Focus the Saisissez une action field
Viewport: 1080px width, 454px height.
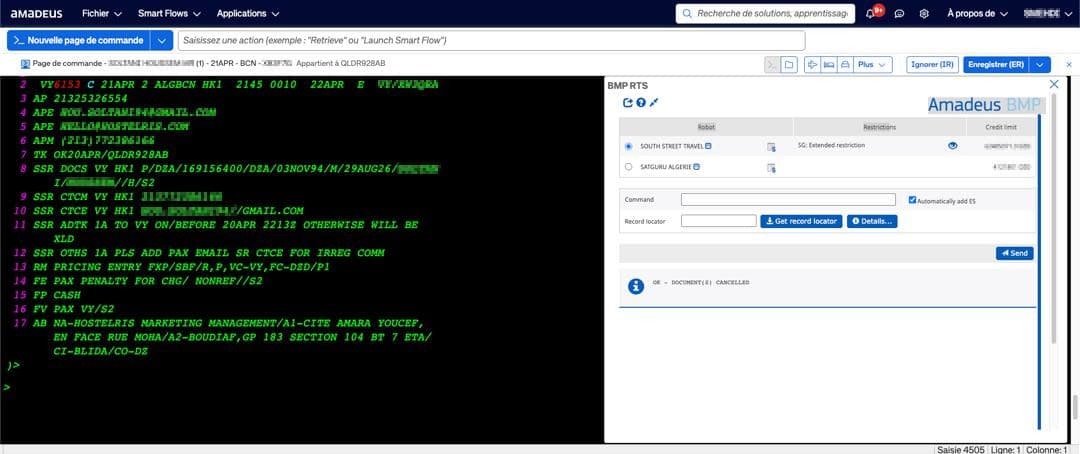pos(491,41)
